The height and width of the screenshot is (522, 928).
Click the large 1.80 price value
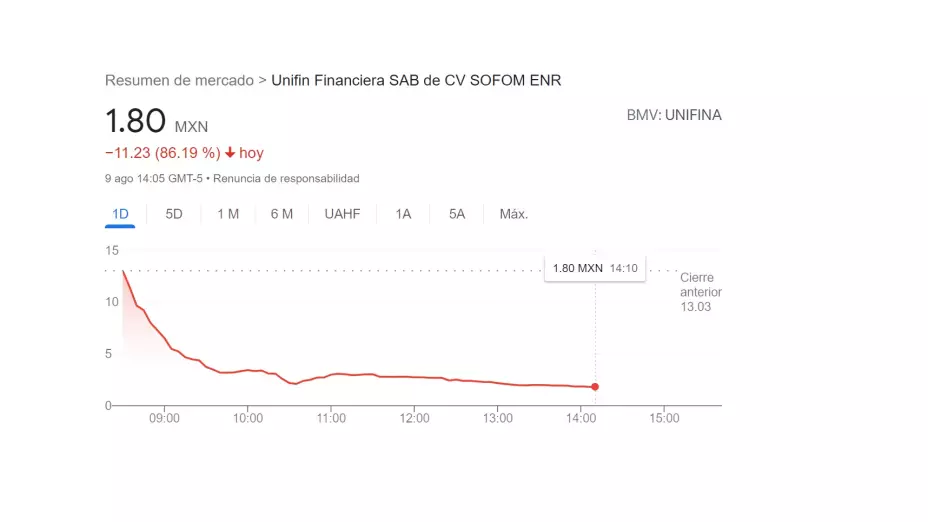tap(136, 121)
